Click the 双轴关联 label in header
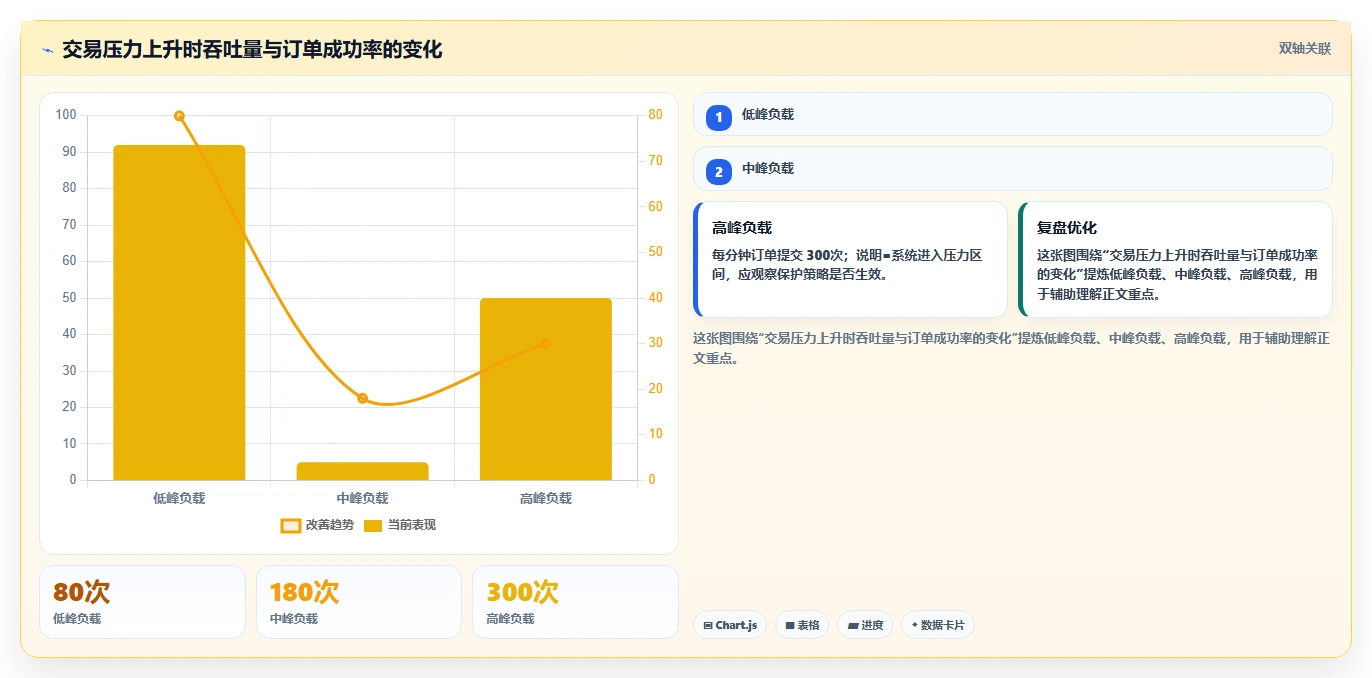 click(1305, 48)
